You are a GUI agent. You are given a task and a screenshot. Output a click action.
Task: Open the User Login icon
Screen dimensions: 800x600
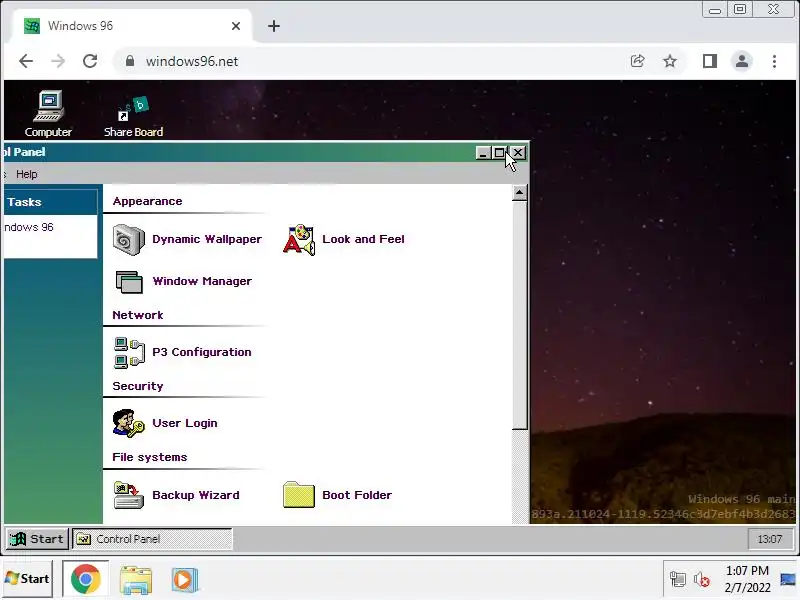(x=129, y=423)
